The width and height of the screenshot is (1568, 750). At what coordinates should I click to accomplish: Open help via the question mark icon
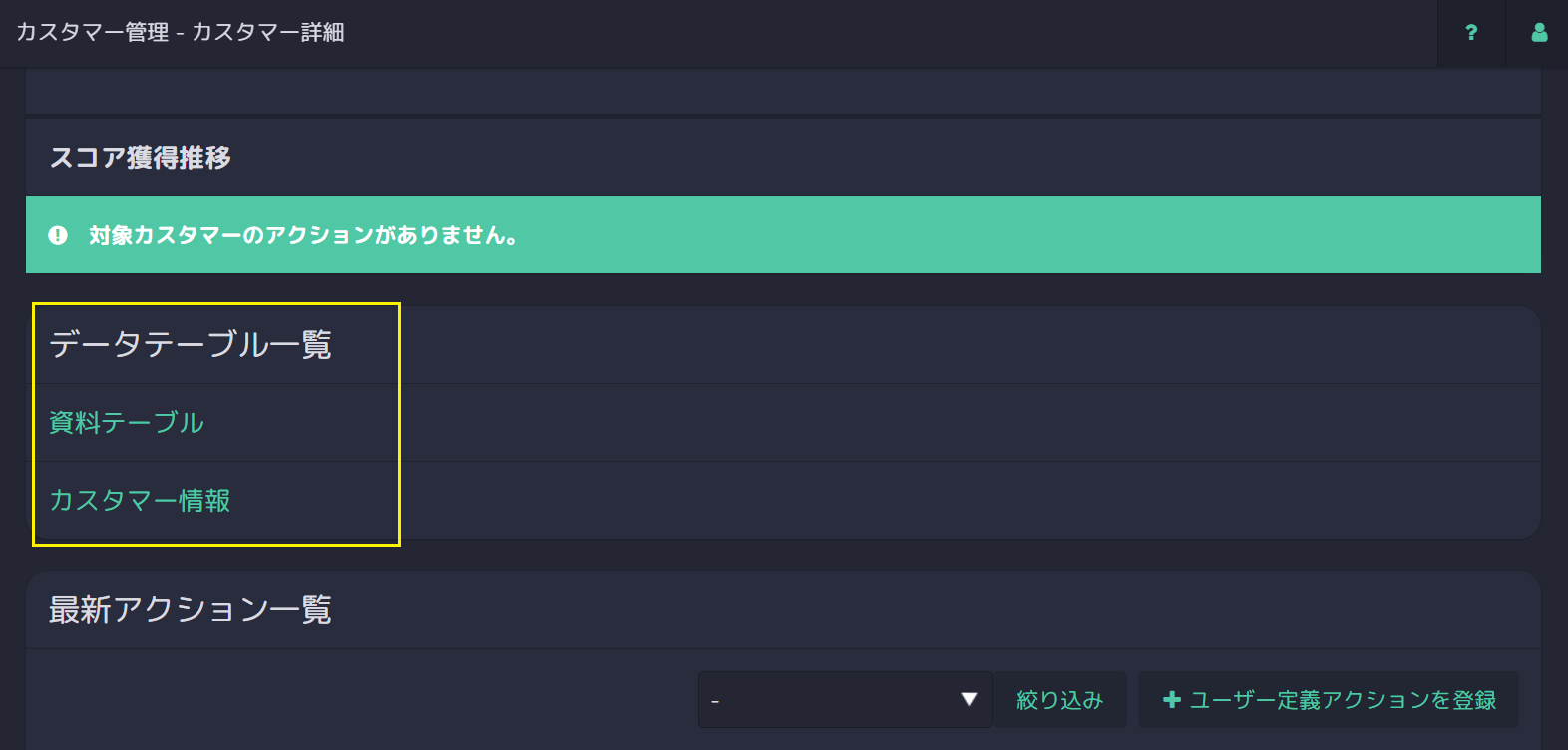click(x=1471, y=33)
